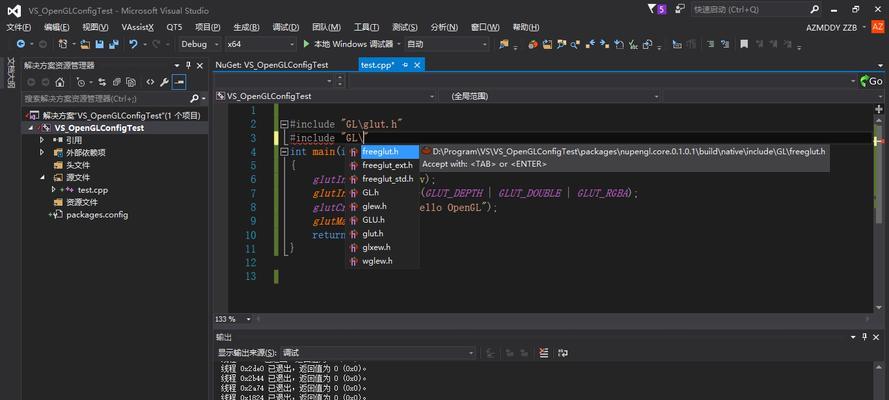Click the 快速启动 (Ctrl+Q) search field
Viewport: 889px width, 400px height.
[757, 10]
